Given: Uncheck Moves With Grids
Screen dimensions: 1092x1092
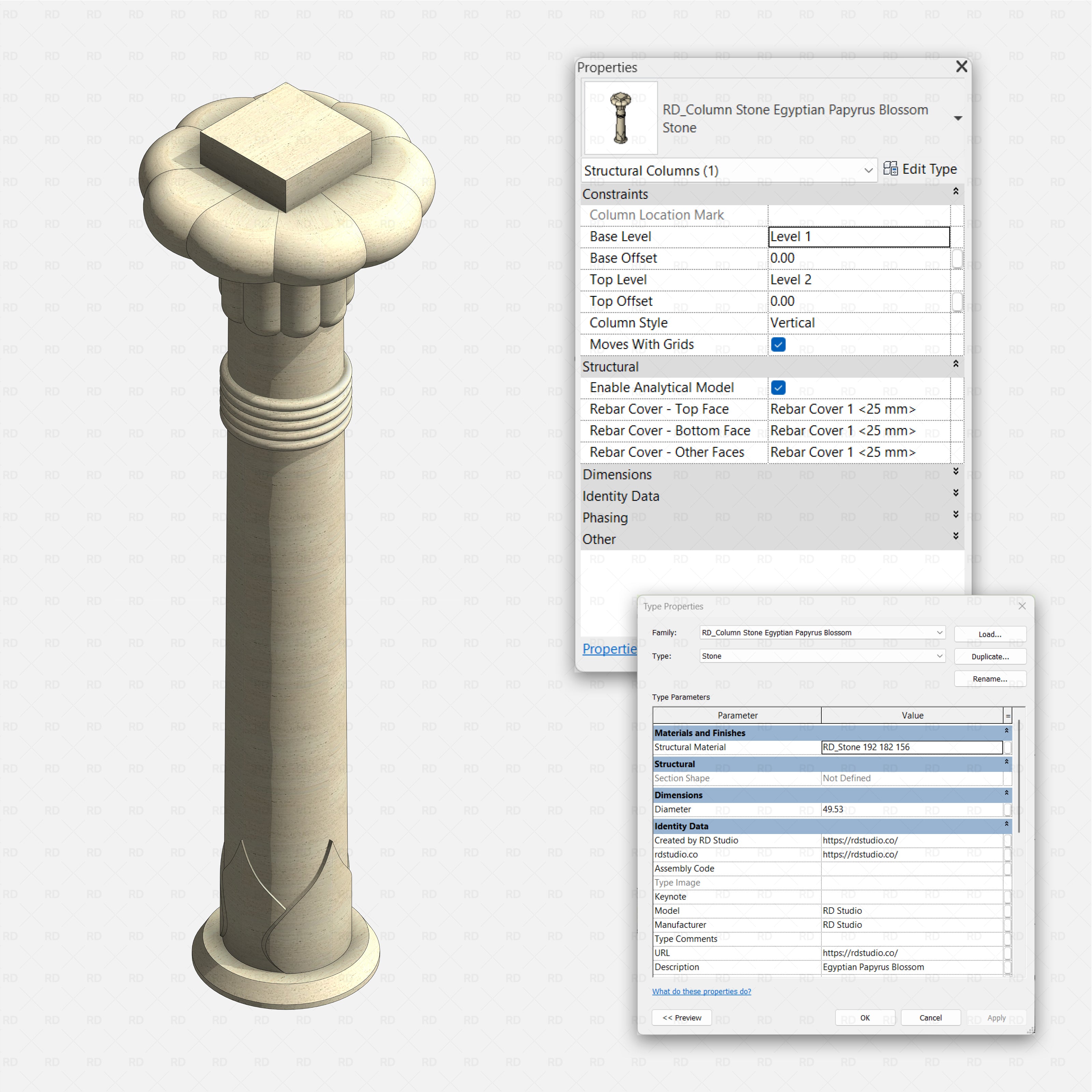Looking at the screenshot, I should (778, 344).
